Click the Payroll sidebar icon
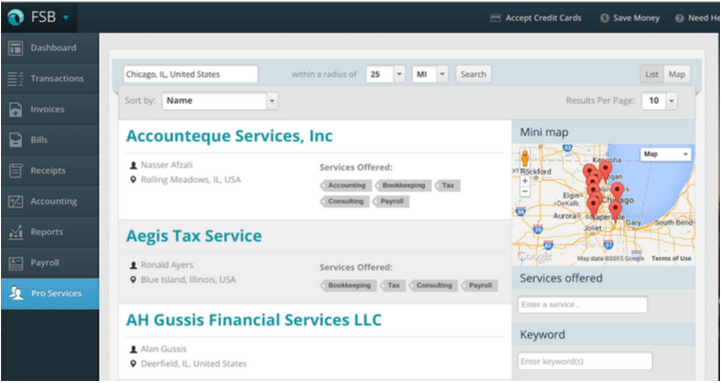The image size is (722, 383). [x=16, y=263]
